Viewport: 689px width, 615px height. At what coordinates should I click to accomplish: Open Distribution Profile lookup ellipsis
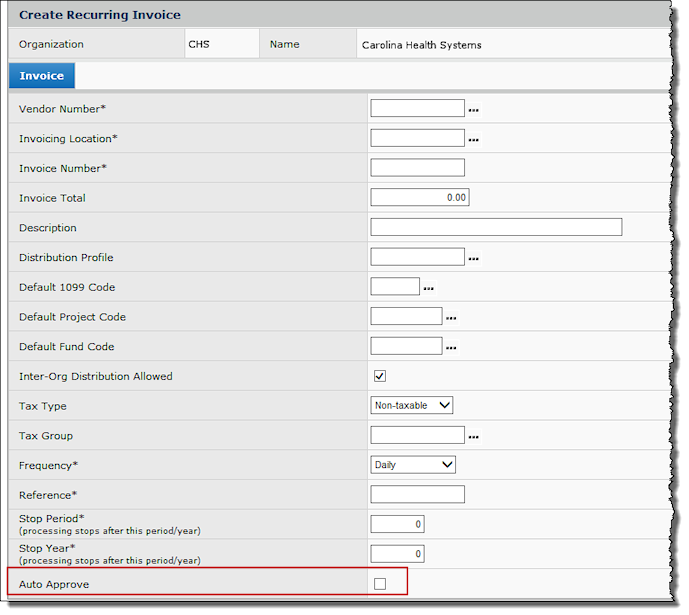(x=474, y=259)
